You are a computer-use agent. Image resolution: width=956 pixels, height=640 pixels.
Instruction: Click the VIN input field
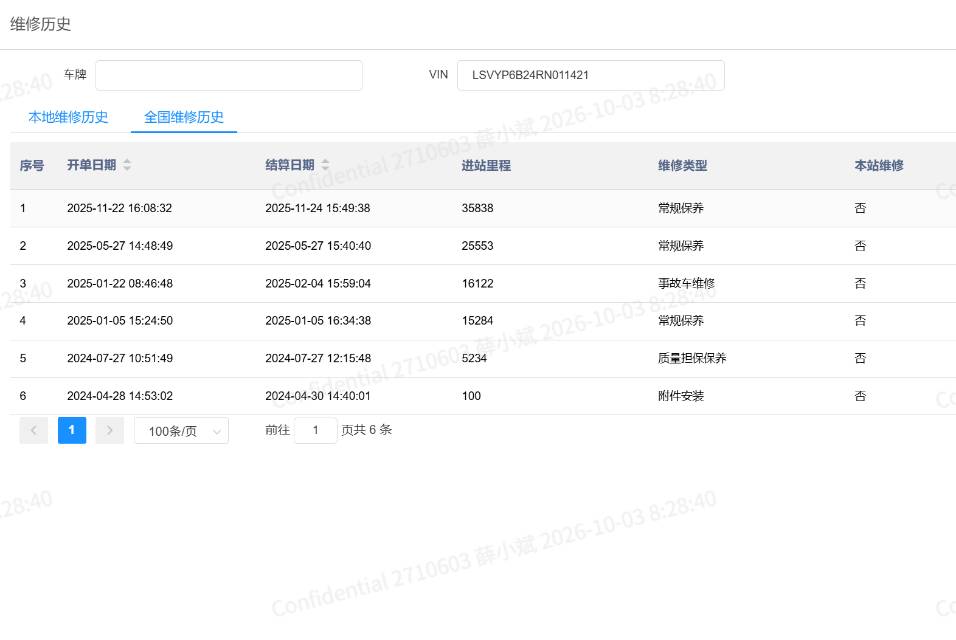[591, 75]
